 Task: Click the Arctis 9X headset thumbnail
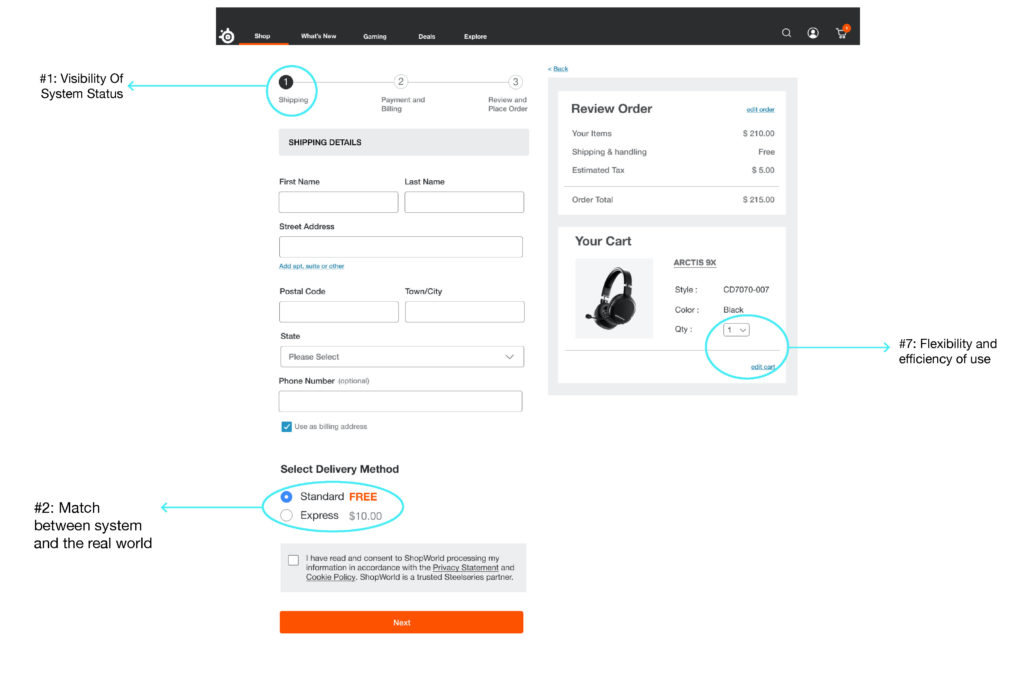(x=614, y=298)
